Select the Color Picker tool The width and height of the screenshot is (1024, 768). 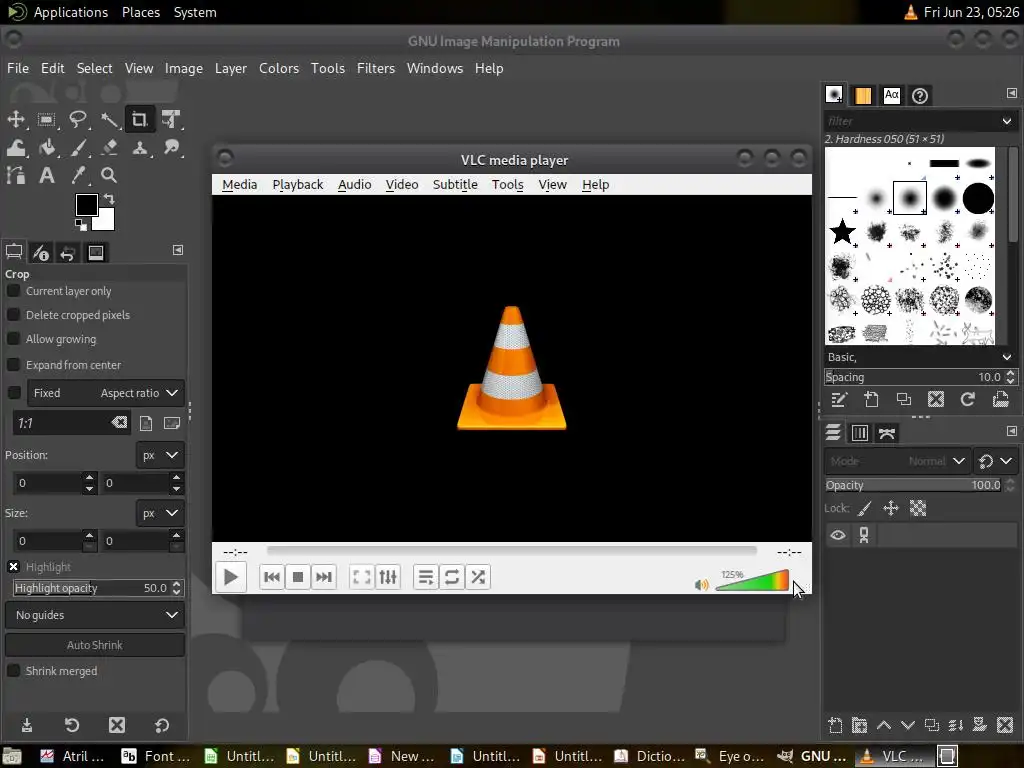pyautogui.click(x=78, y=175)
